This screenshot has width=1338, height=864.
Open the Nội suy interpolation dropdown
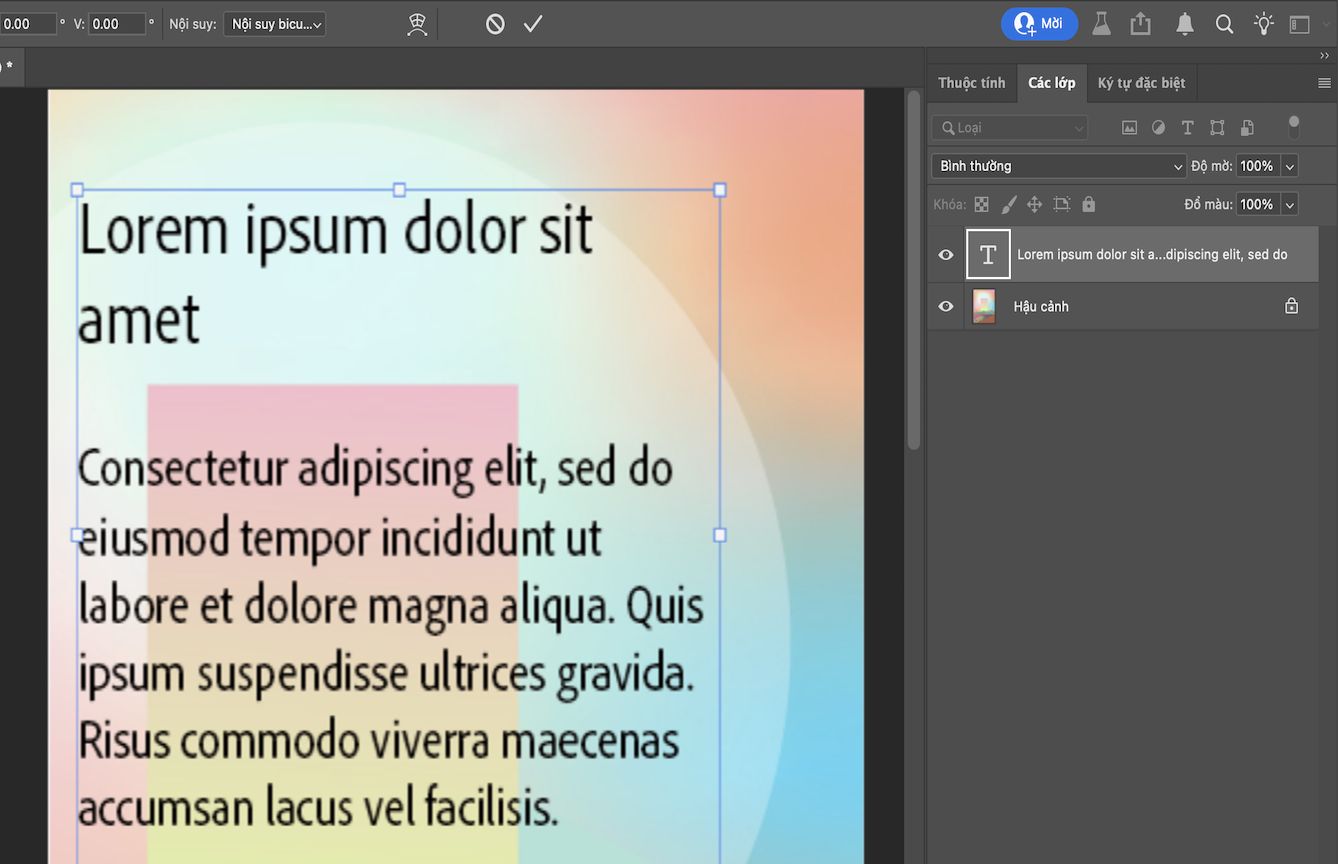(x=274, y=24)
